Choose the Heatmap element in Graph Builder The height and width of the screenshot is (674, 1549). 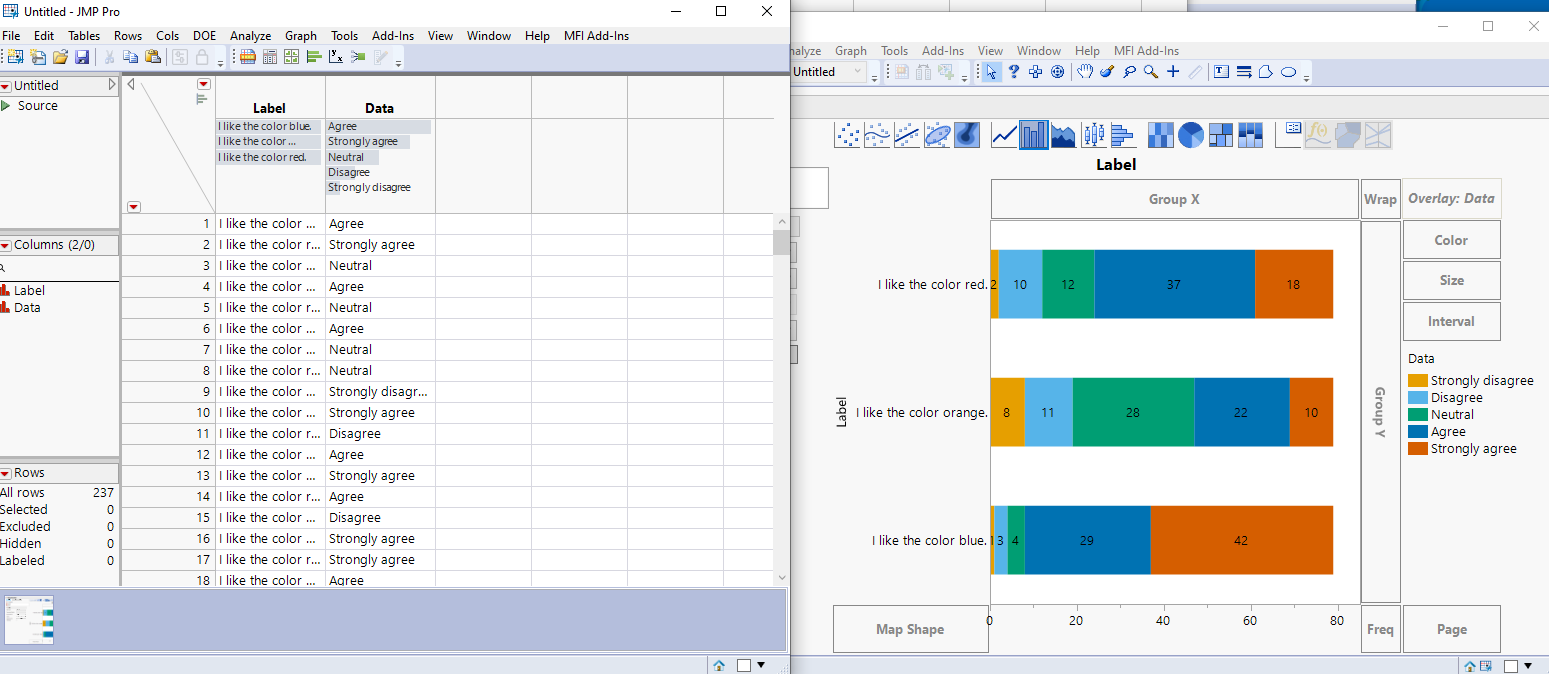[x=1160, y=134]
